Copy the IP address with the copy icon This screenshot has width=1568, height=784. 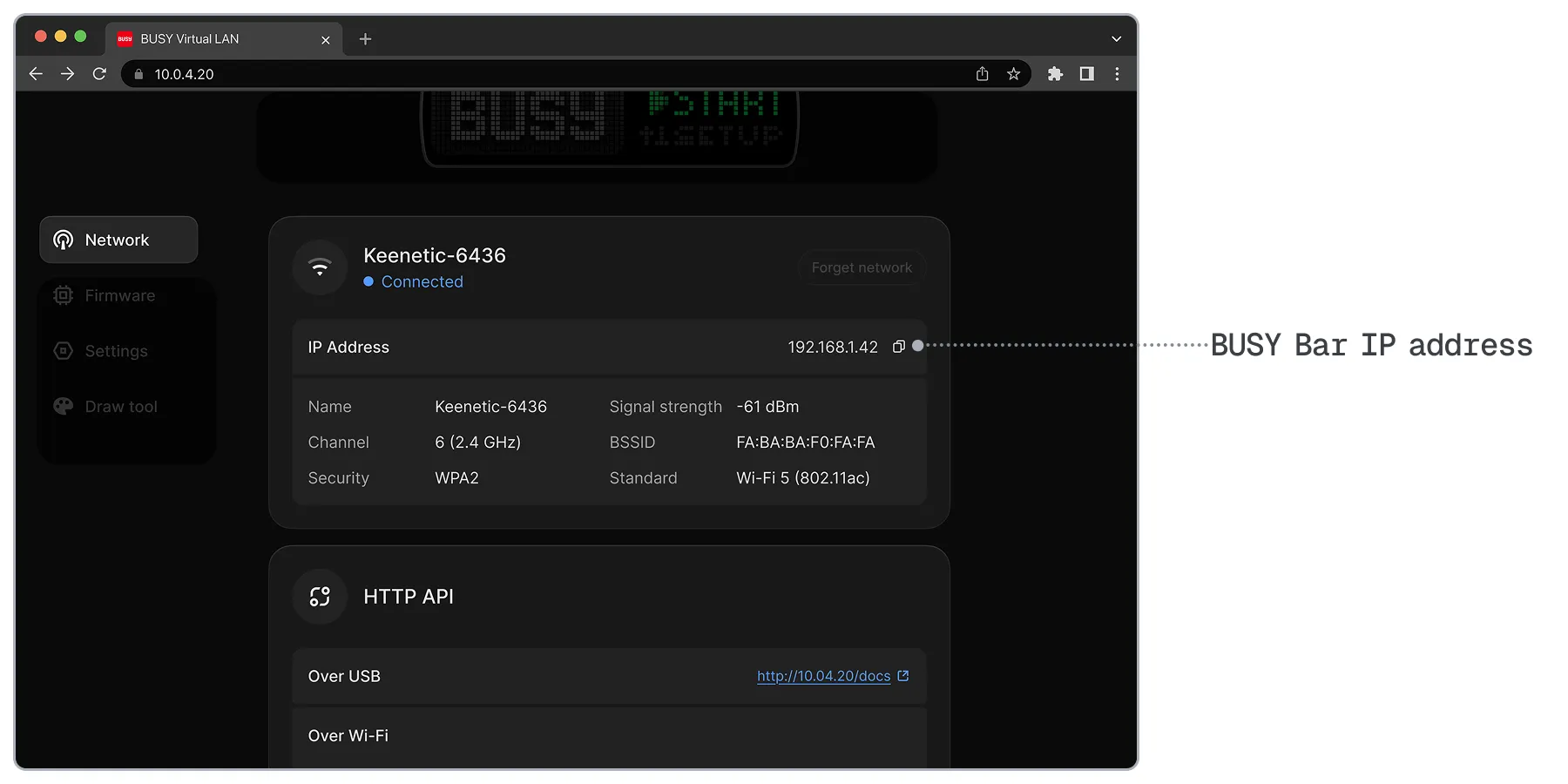[x=899, y=347]
